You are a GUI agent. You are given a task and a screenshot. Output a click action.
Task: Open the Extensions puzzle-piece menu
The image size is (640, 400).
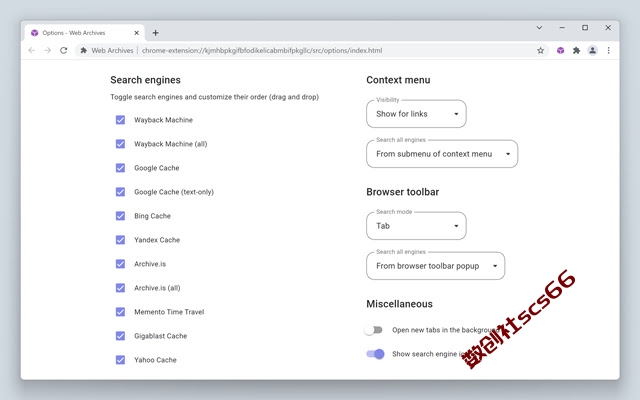(x=576, y=50)
